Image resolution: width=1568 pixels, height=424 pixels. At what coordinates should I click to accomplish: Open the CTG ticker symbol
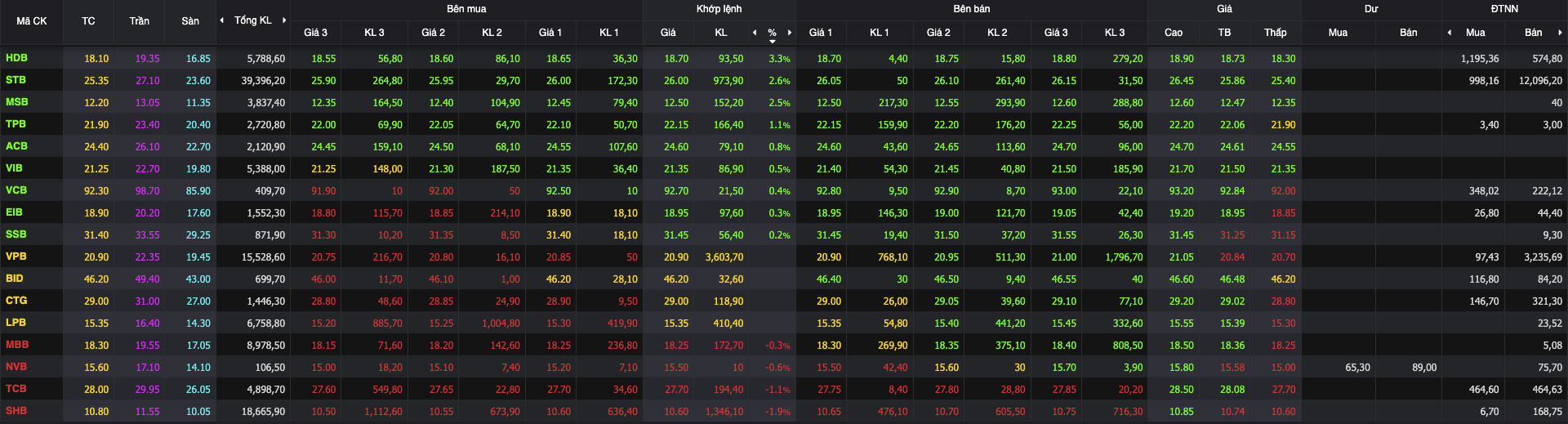(x=16, y=301)
